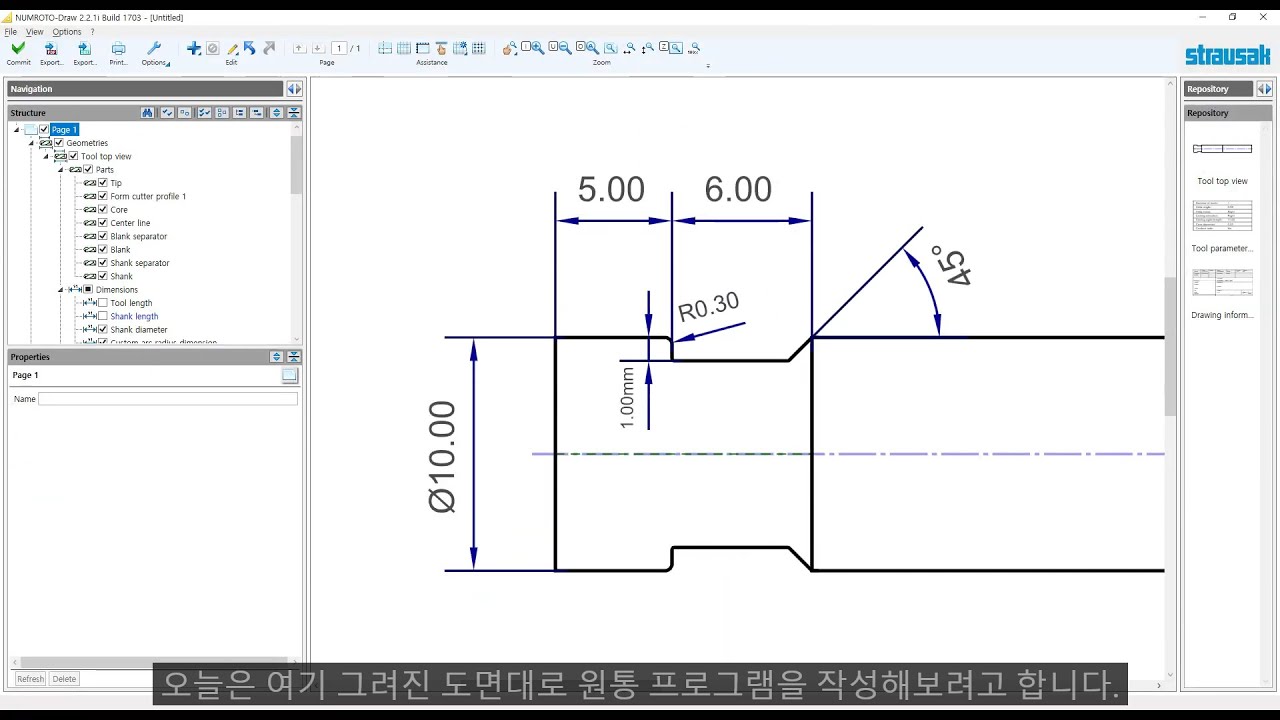Click the green Commit checkmark icon
1280x720 pixels.
[18, 48]
